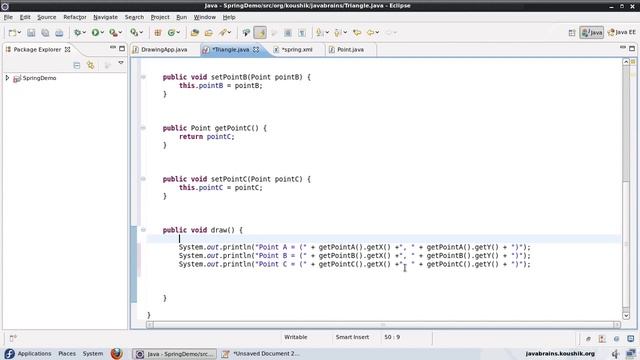640x360 pixels.
Task: Click the scroll down arrow of editor
Action: pos(626,316)
